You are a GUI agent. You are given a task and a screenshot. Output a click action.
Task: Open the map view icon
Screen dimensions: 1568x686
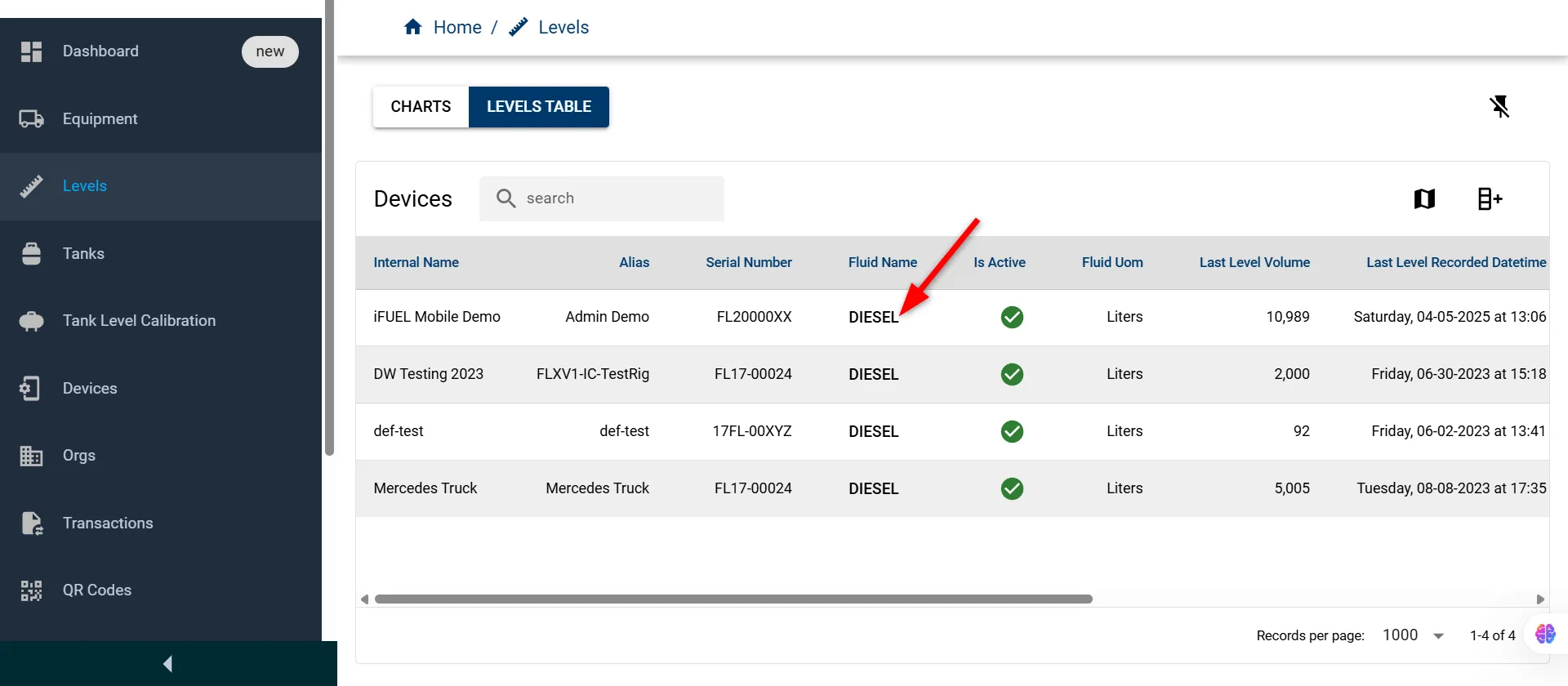click(x=1424, y=198)
